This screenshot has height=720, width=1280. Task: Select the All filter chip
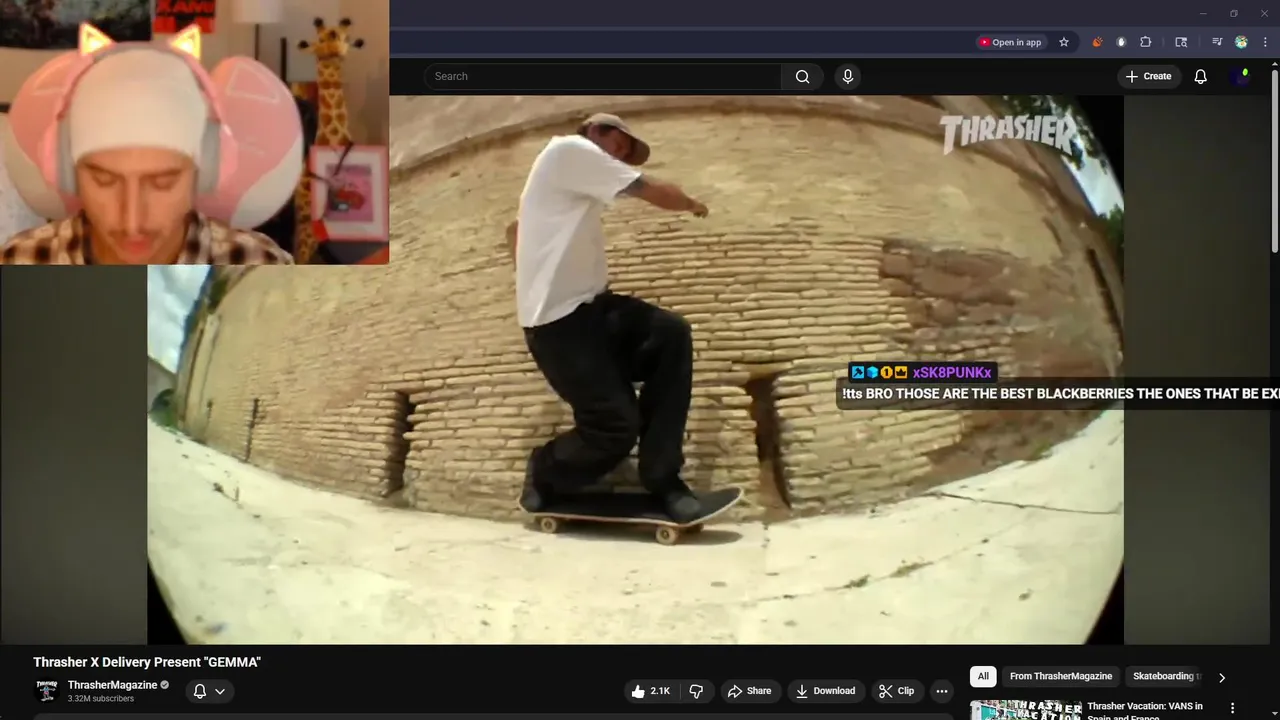point(983,677)
